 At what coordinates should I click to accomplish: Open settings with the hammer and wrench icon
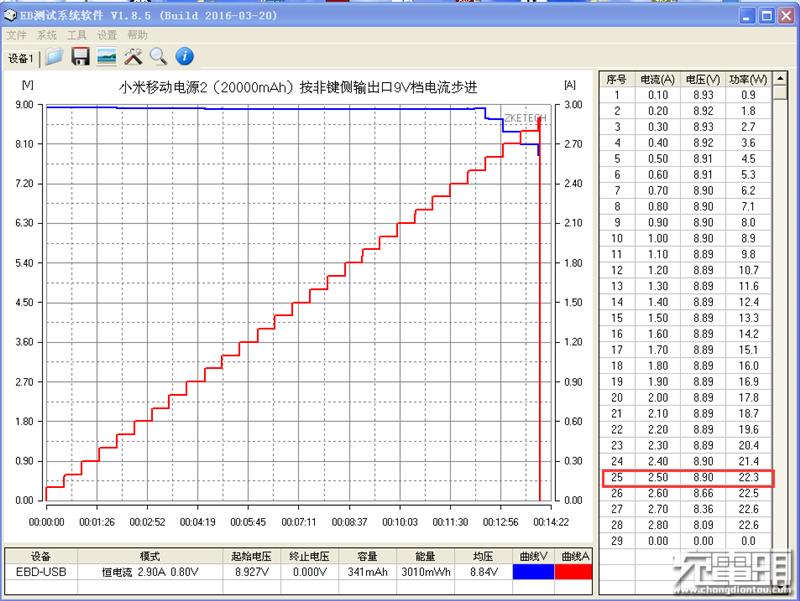(133, 57)
